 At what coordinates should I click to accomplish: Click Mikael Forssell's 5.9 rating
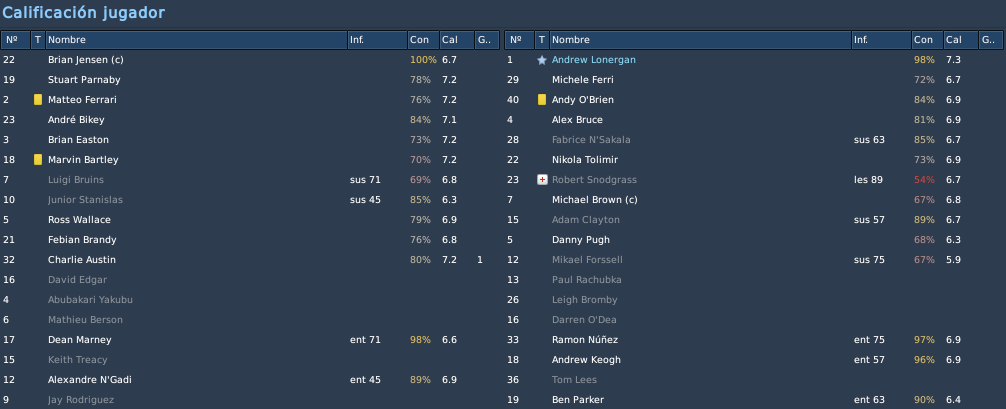pyautogui.click(x=953, y=259)
